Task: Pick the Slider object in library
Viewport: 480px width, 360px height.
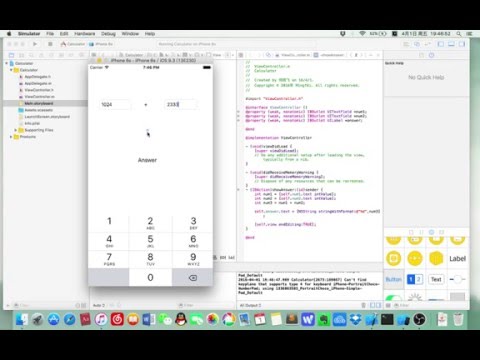Action: click(x=457, y=279)
